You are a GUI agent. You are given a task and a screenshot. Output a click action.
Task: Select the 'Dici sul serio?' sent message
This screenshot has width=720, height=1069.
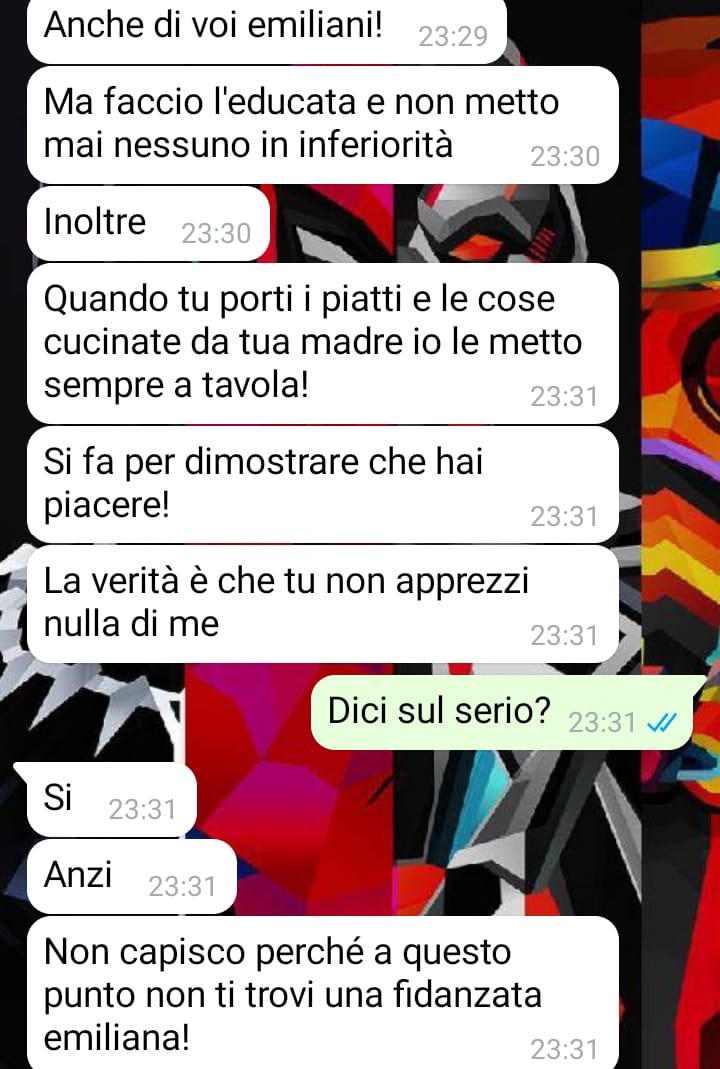point(503,712)
